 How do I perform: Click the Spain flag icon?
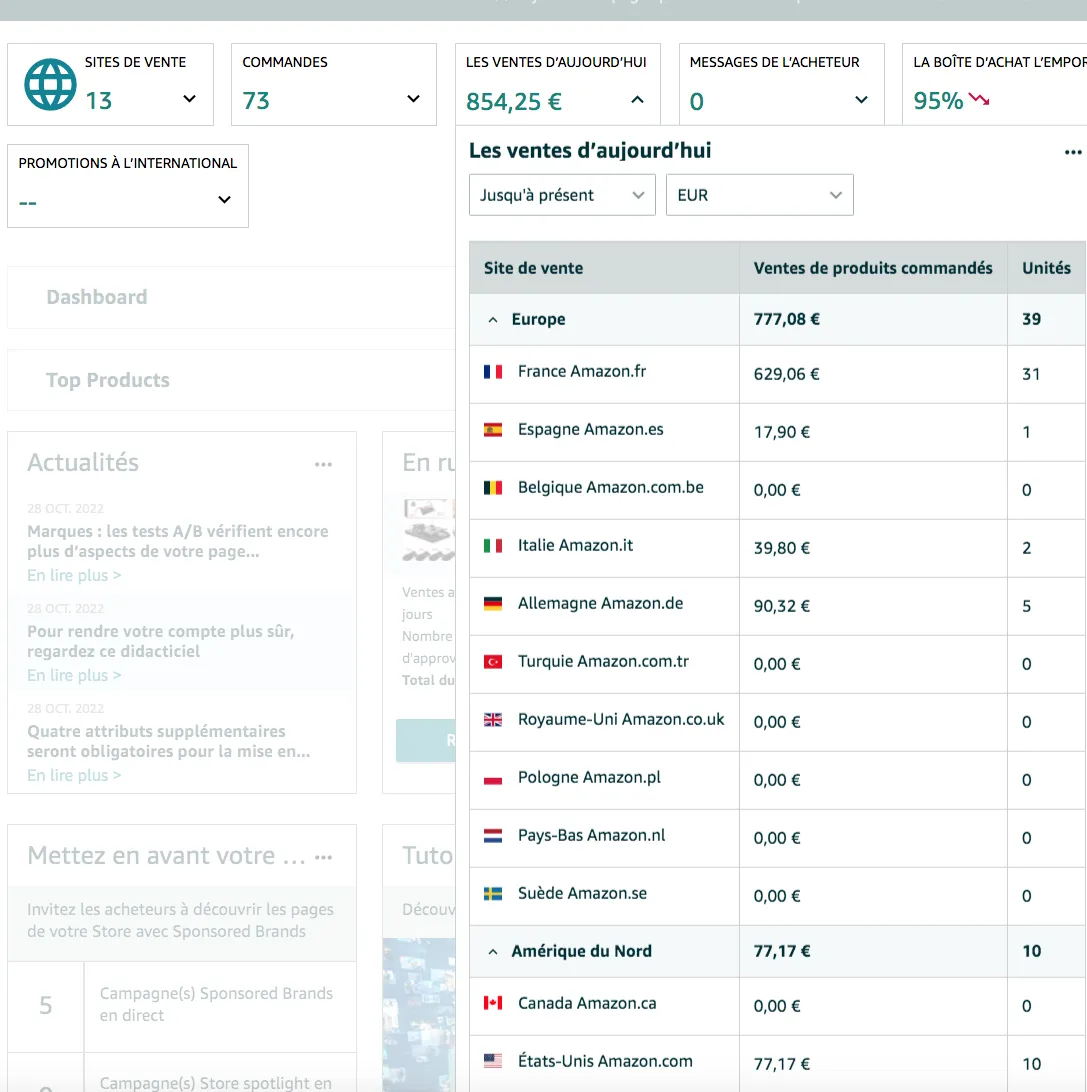493,430
